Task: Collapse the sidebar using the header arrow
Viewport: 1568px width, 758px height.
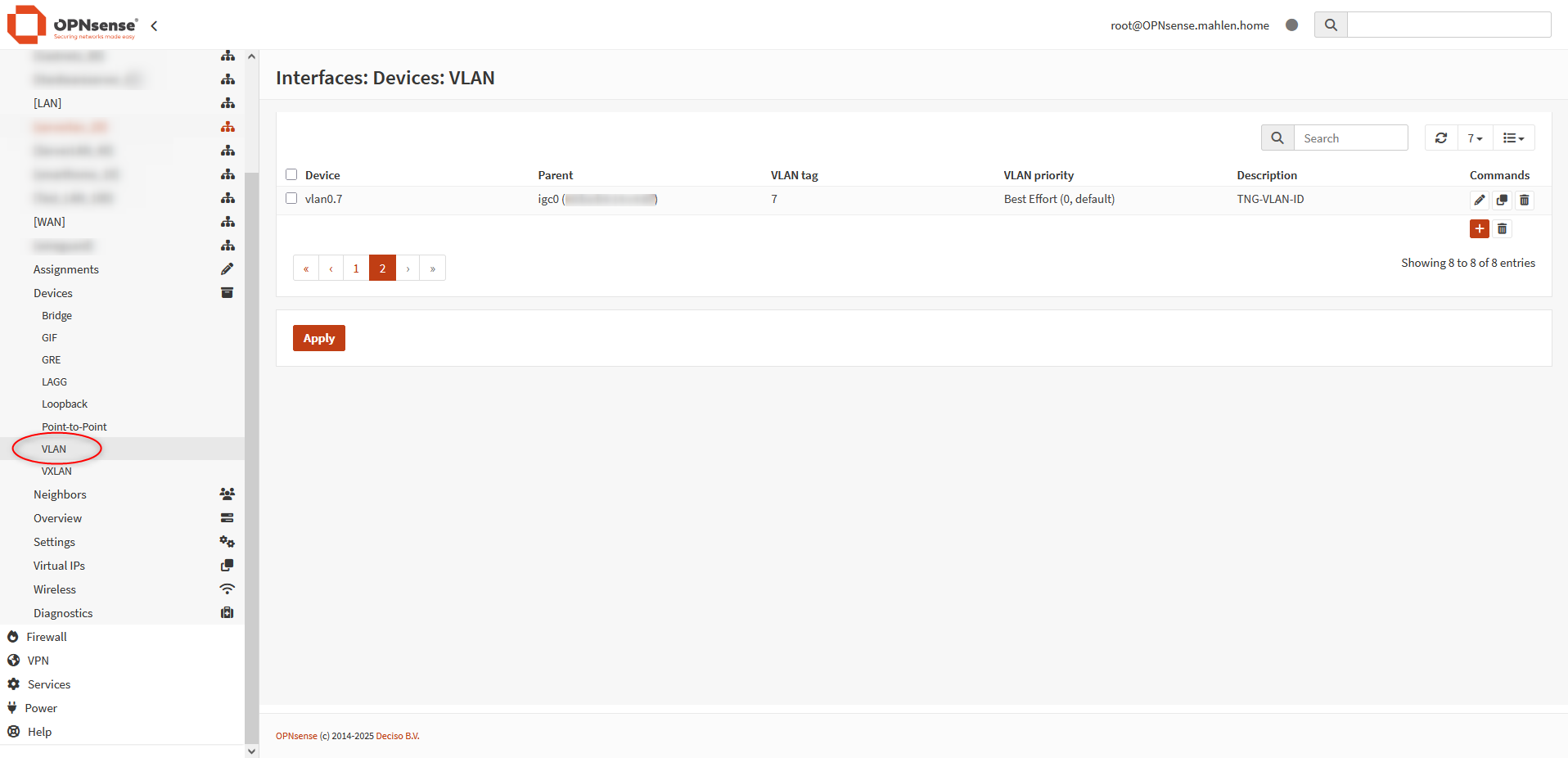Action: [154, 26]
